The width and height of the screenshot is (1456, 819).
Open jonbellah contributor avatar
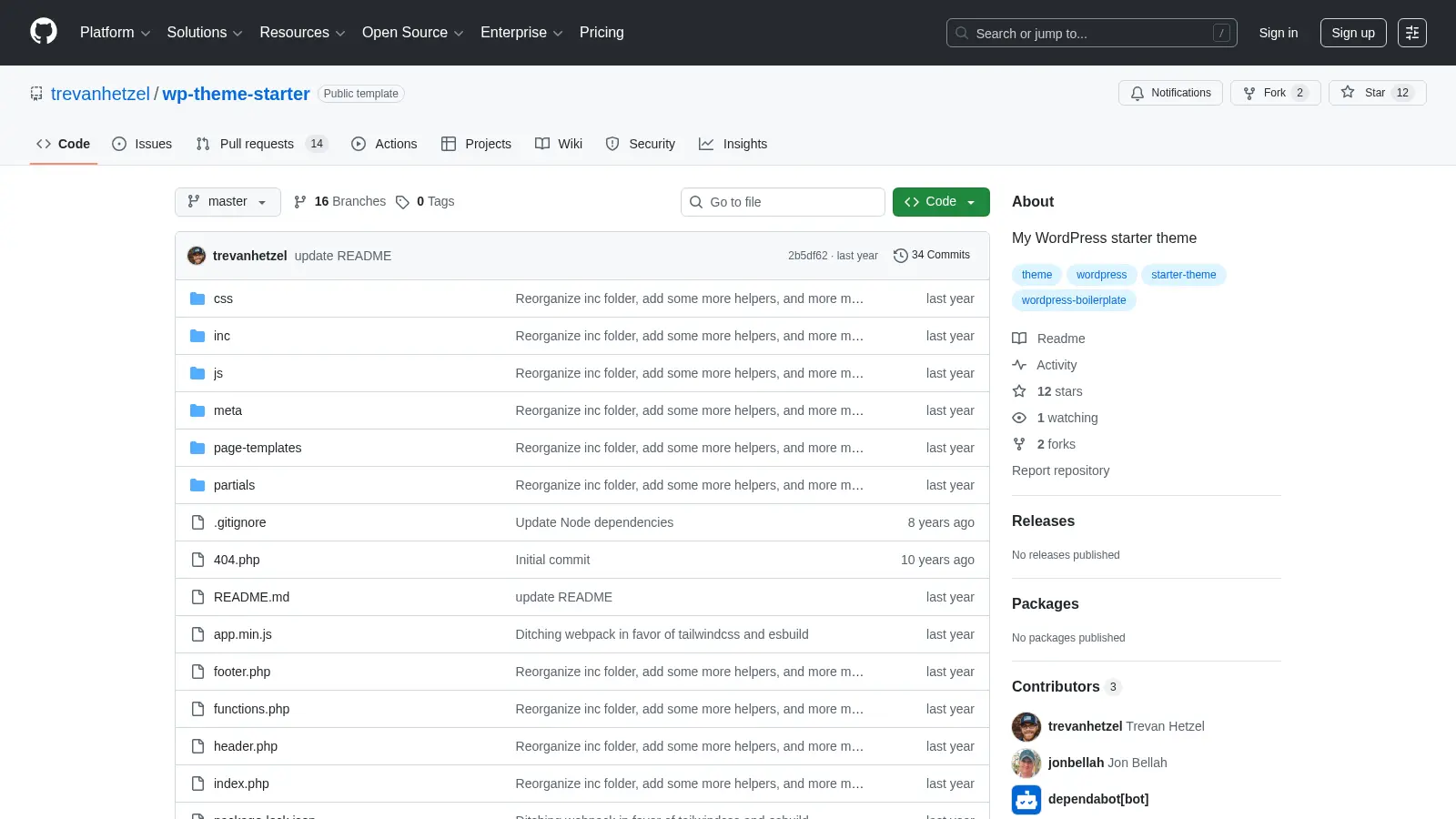point(1026,763)
